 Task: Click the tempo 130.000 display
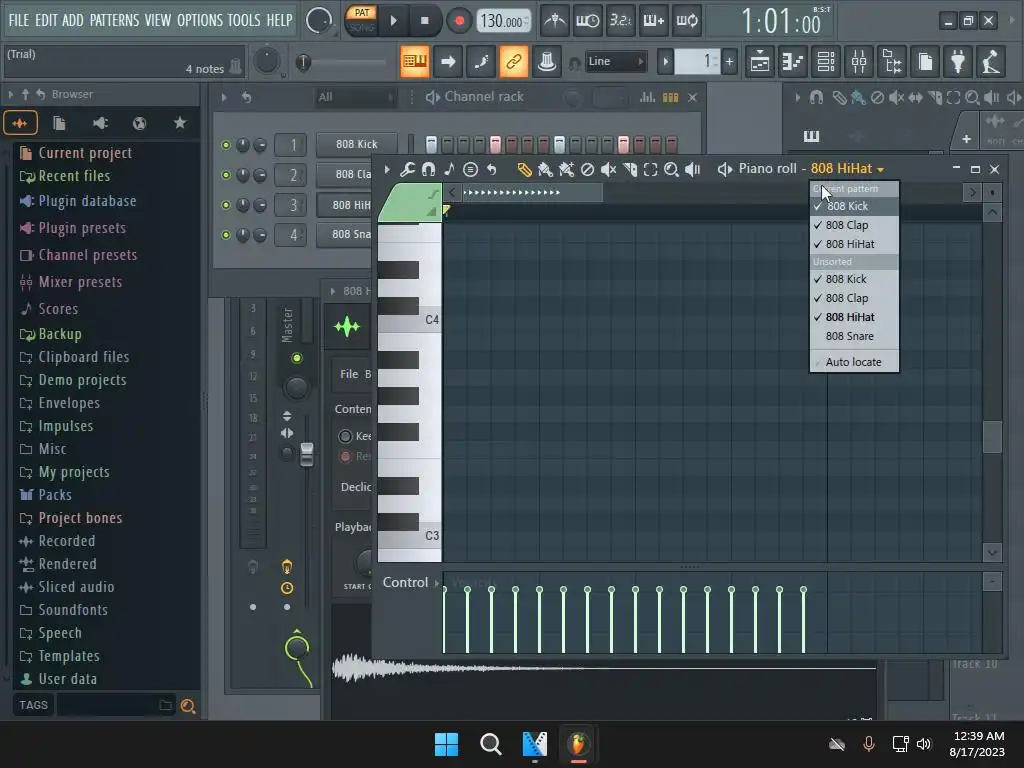(502, 21)
